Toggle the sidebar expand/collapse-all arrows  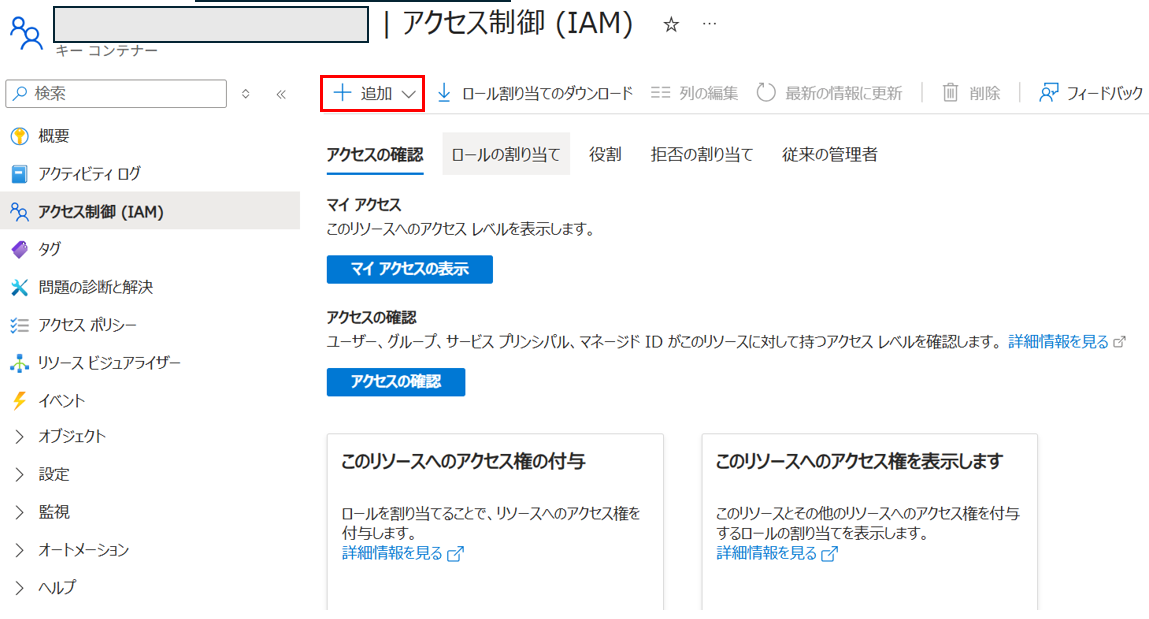(245, 94)
